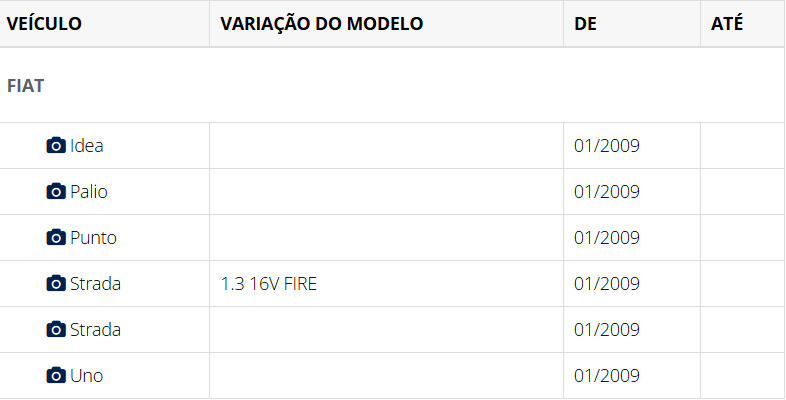
Task: Click the camera icon beside Idea
Action: click(x=56, y=146)
